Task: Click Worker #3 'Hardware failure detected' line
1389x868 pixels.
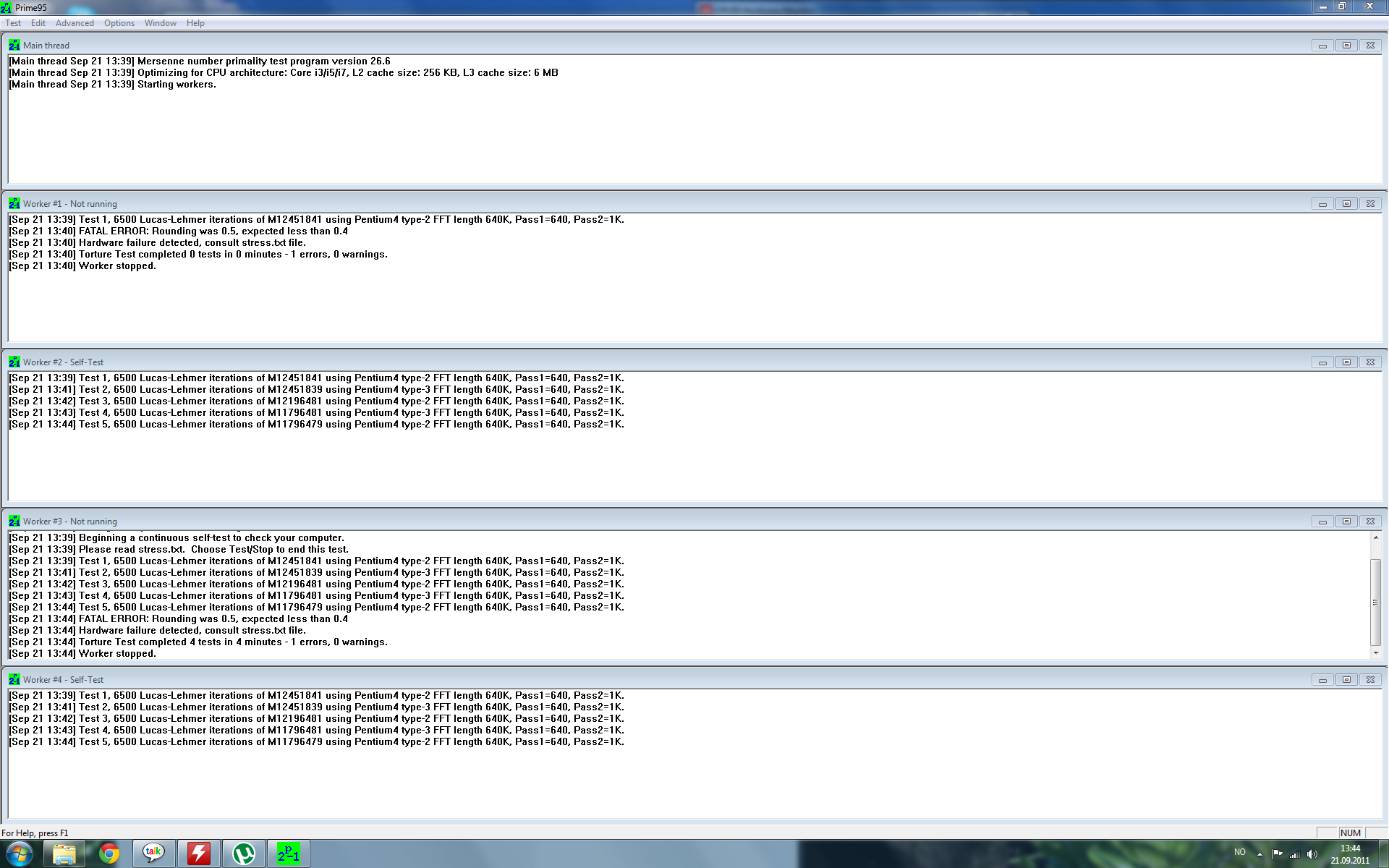Action: click(158, 631)
